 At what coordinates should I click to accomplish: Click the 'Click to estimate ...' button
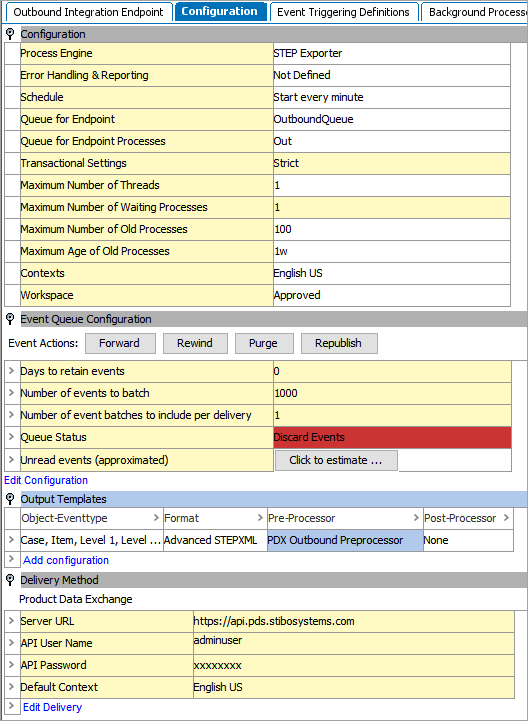336,460
